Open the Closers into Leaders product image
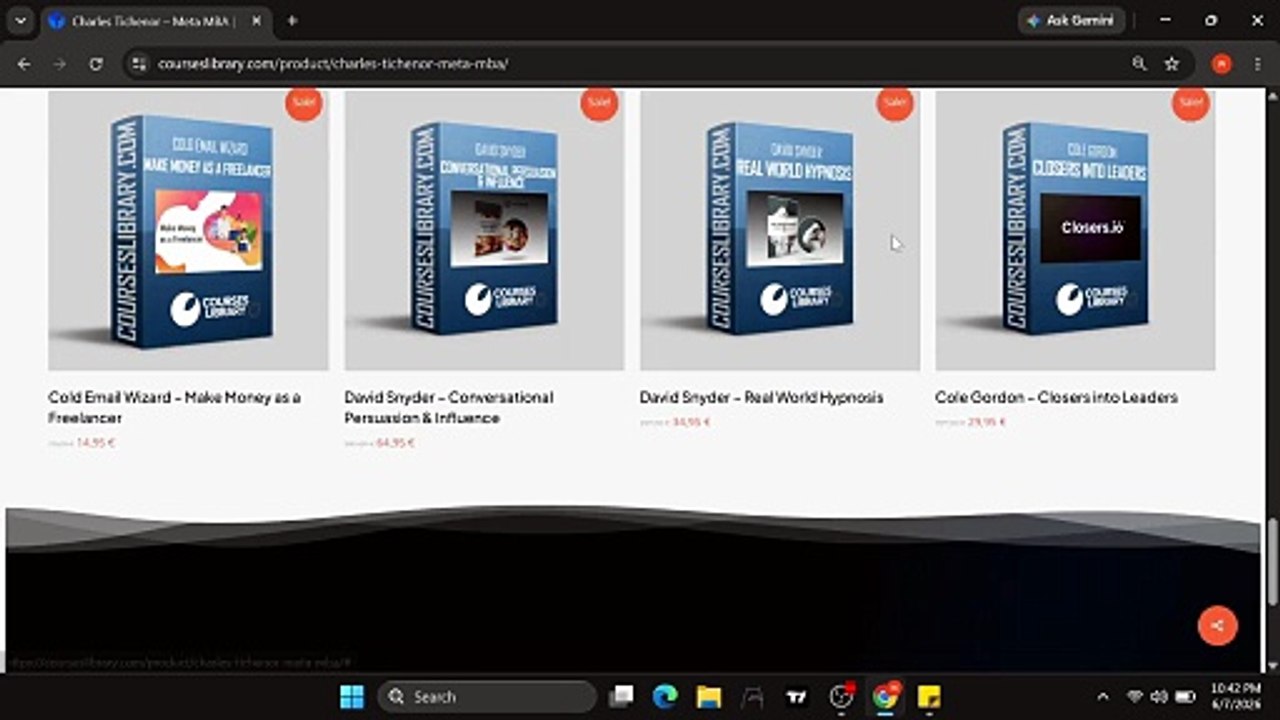The image size is (1280, 720). tap(1075, 230)
